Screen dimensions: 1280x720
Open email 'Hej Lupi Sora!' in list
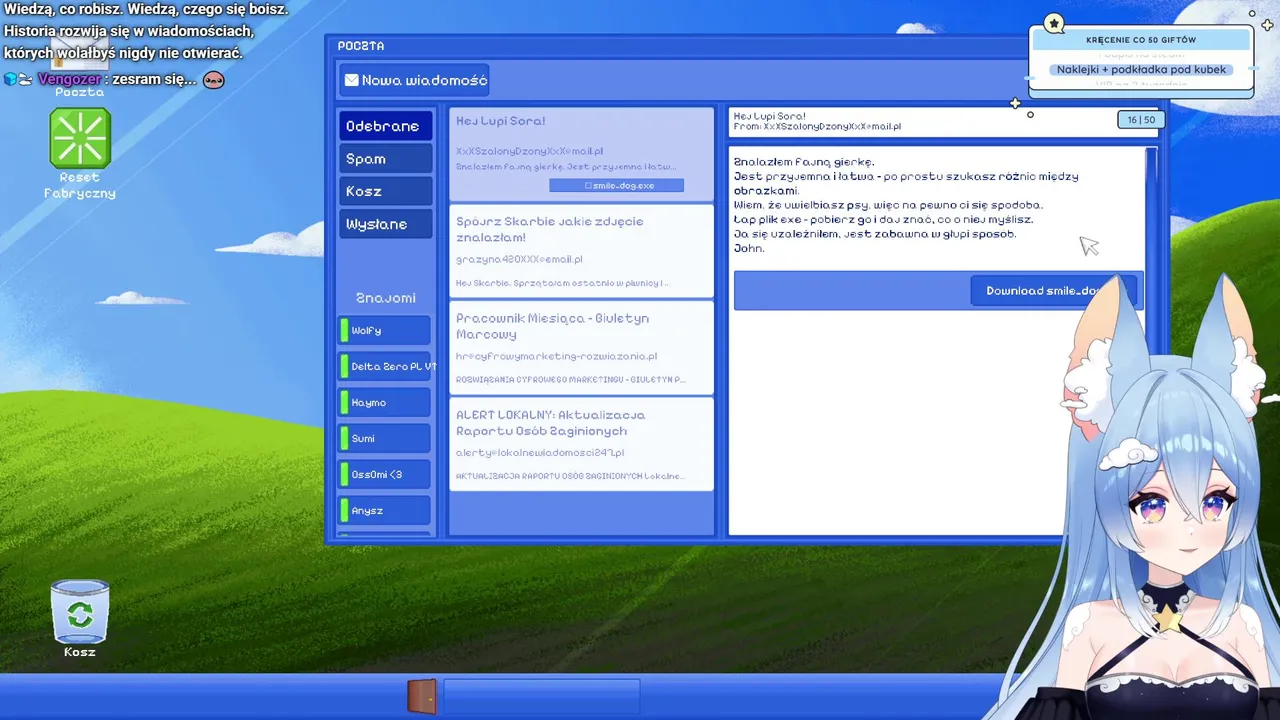coord(582,154)
